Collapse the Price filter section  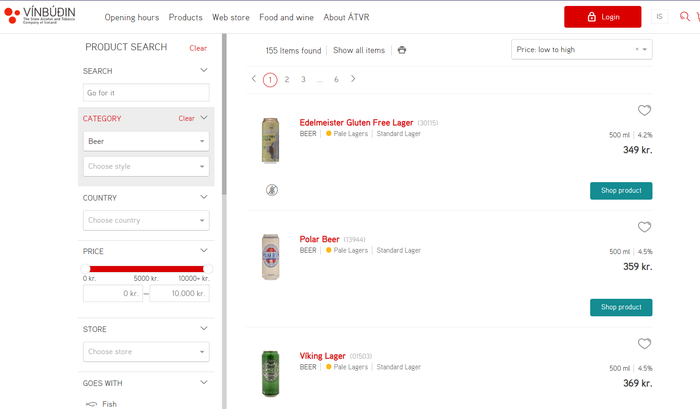204,251
